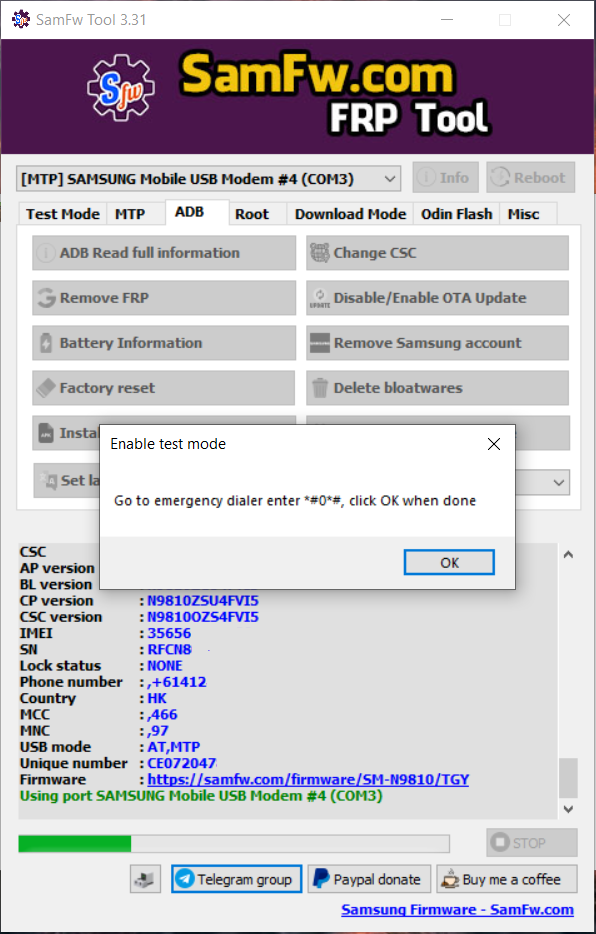Click the coffee cup icon

point(450,880)
